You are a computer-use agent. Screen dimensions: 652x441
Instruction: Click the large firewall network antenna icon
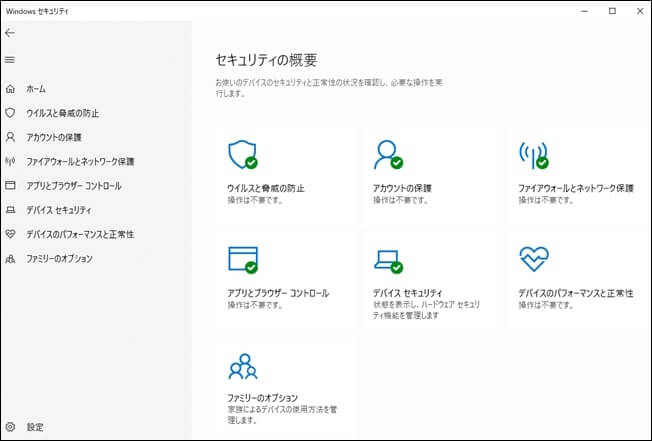pyautogui.click(x=534, y=155)
